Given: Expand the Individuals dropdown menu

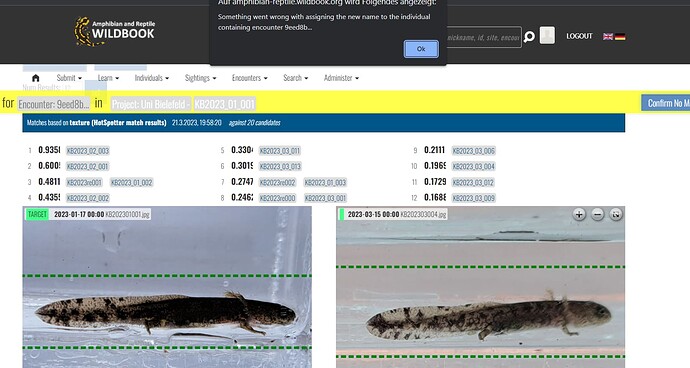Looking at the screenshot, I should point(152,78).
